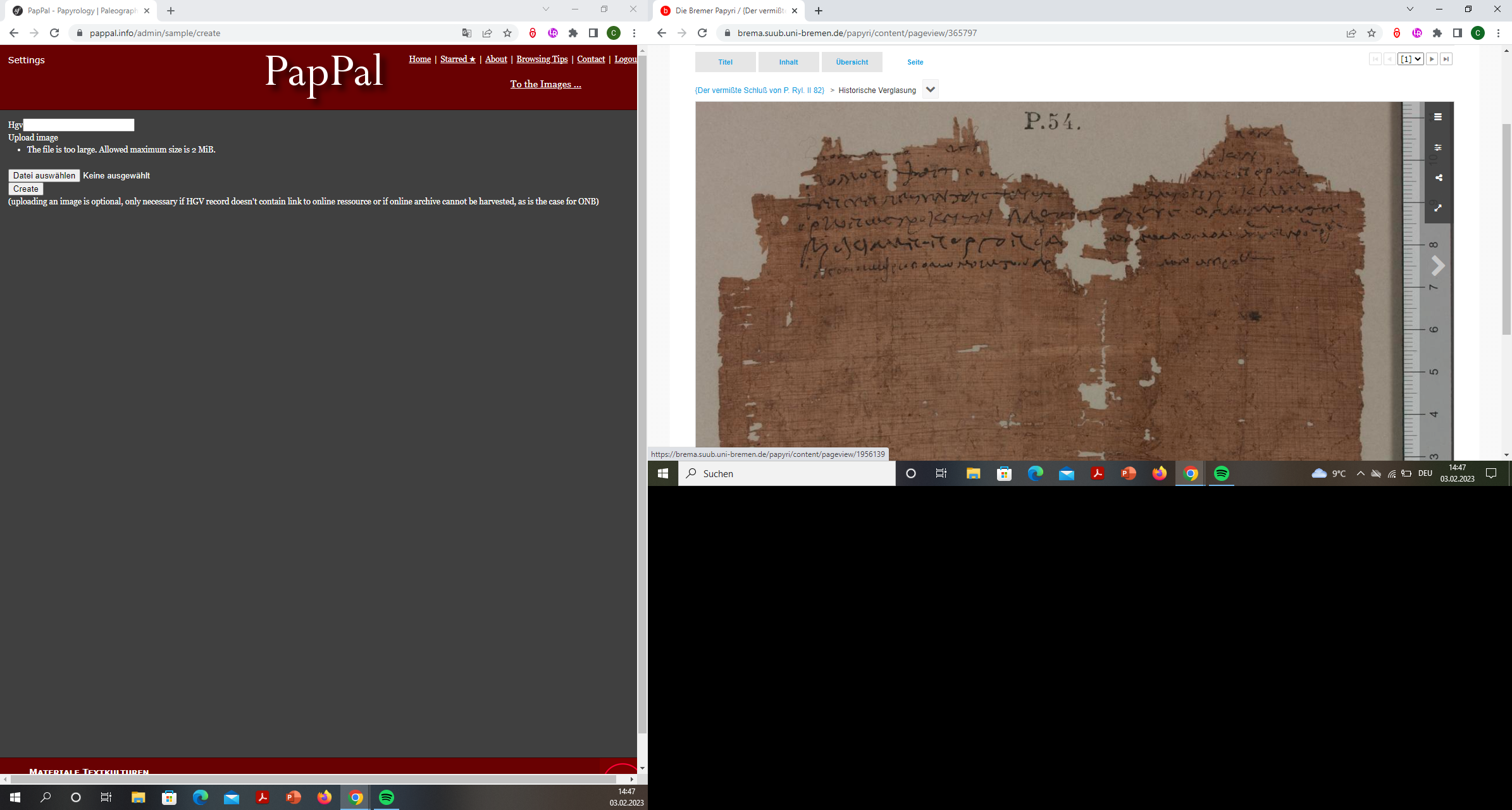Open notification center in upper taskbar
Image resolution: width=1512 pixels, height=810 pixels.
(x=1491, y=473)
